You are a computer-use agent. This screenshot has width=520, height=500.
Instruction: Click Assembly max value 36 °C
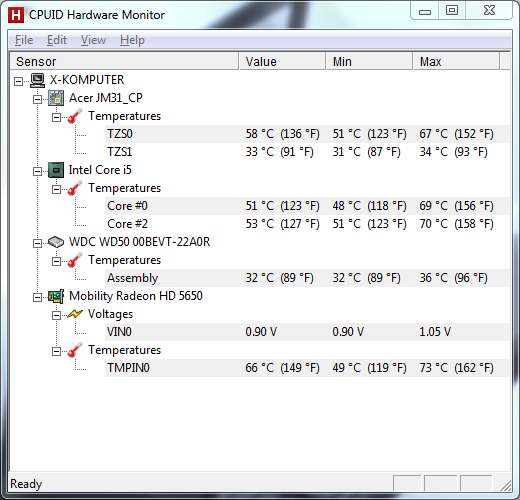(x=453, y=278)
